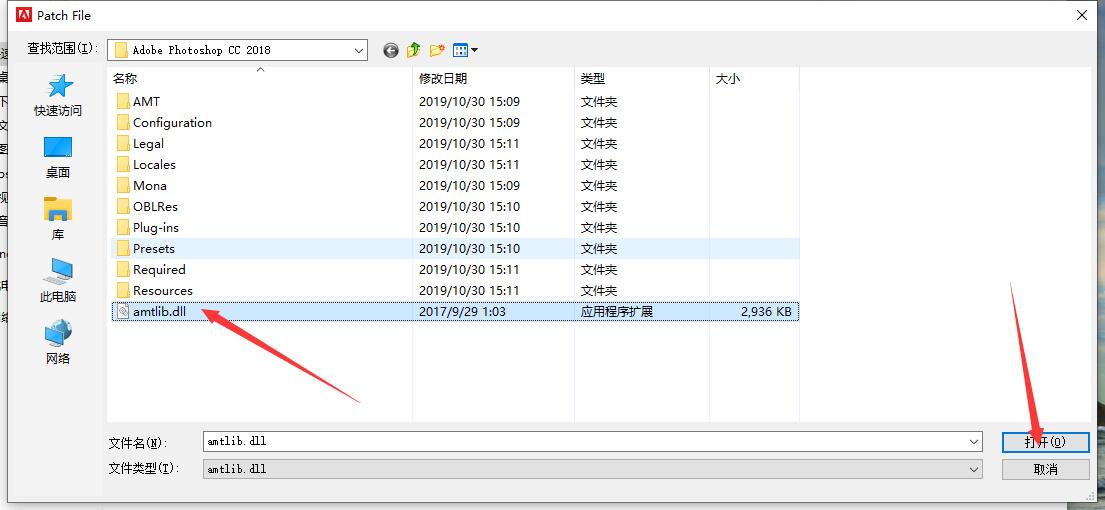Image resolution: width=1105 pixels, height=510 pixels.
Task: Select the Configuration folder icon
Action: click(123, 123)
